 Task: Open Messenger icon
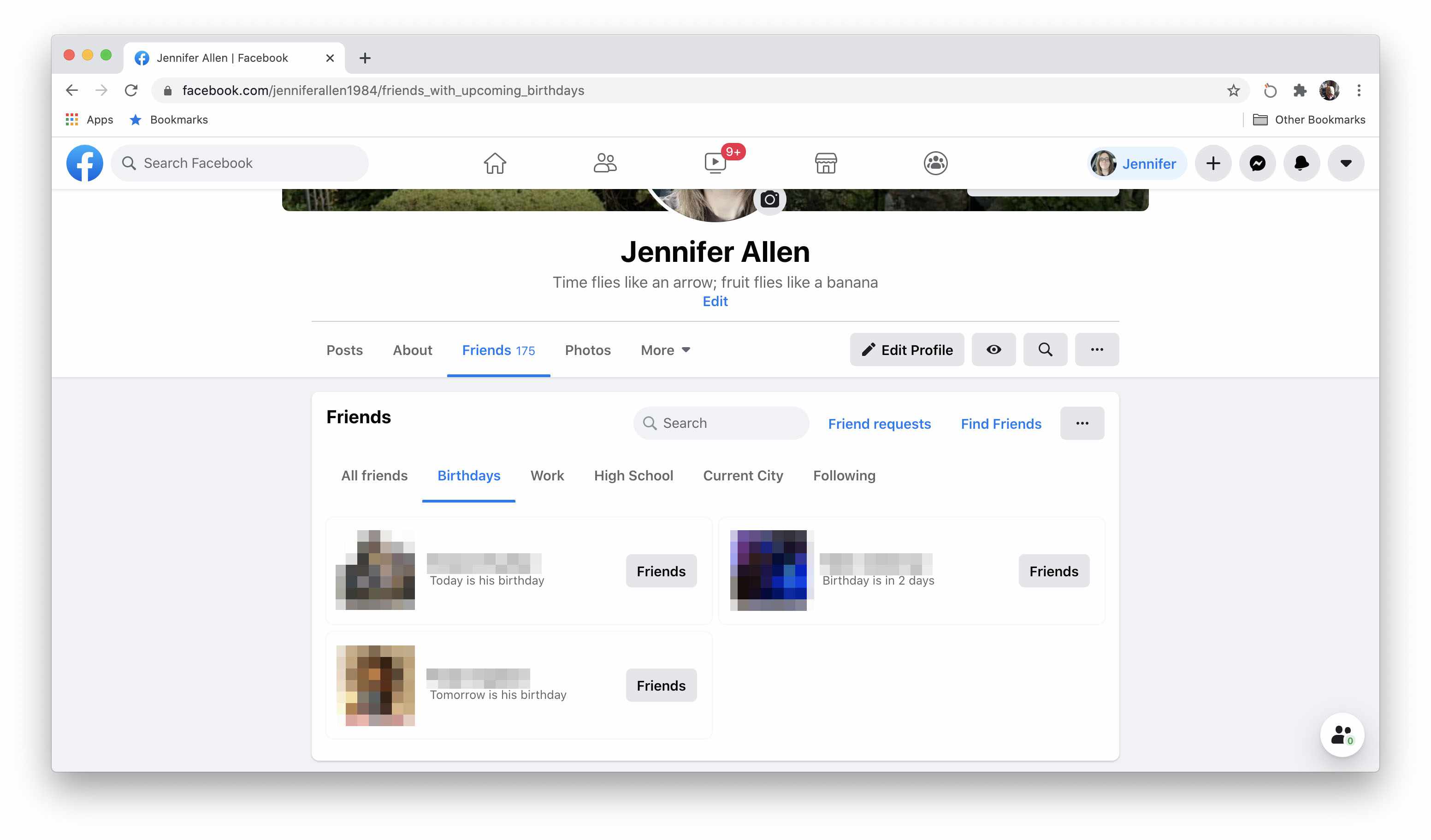click(1258, 163)
